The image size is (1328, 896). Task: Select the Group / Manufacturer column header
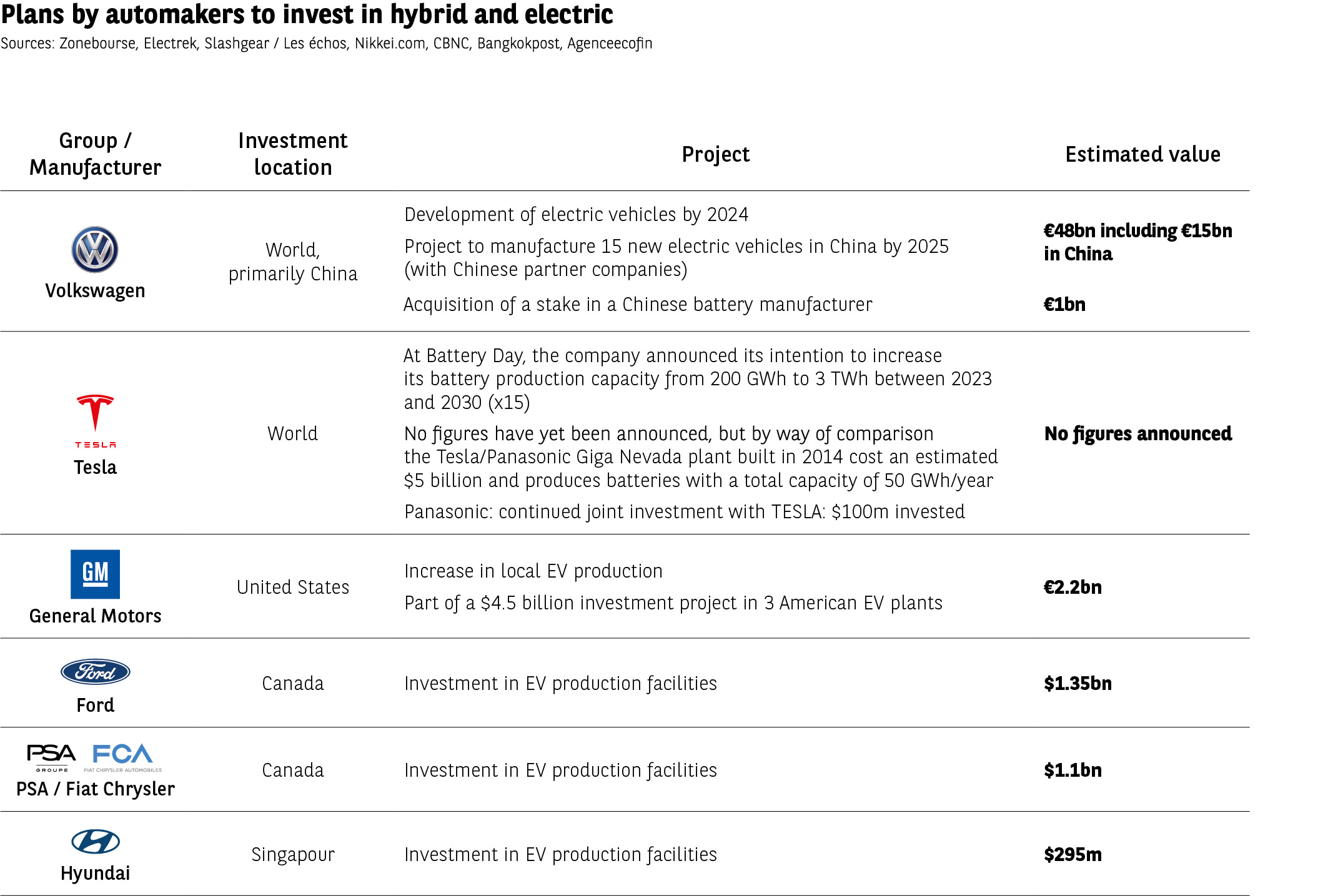click(x=95, y=154)
